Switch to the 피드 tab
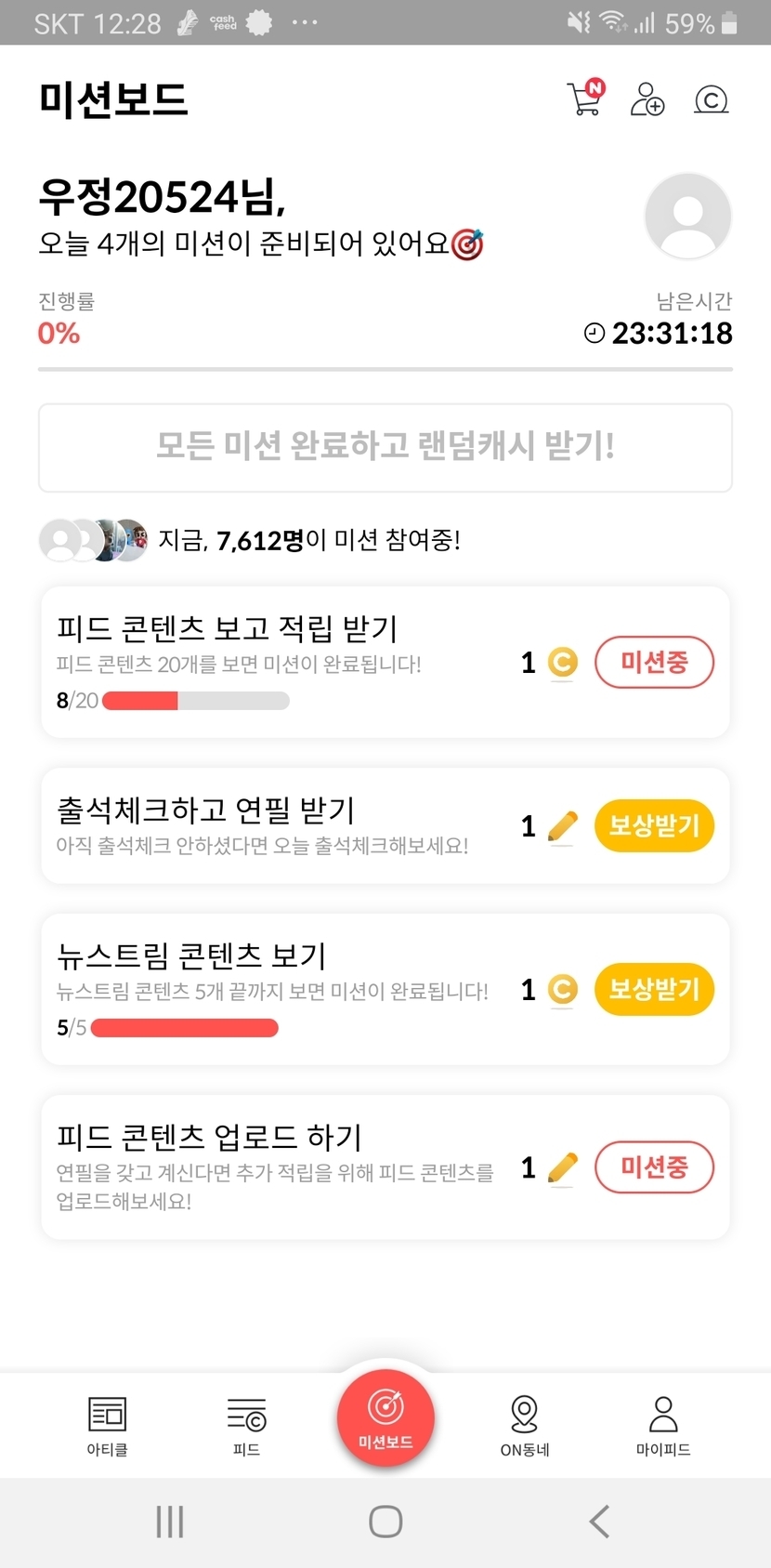The width and height of the screenshot is (771, 1568). tap(246, 1425)
